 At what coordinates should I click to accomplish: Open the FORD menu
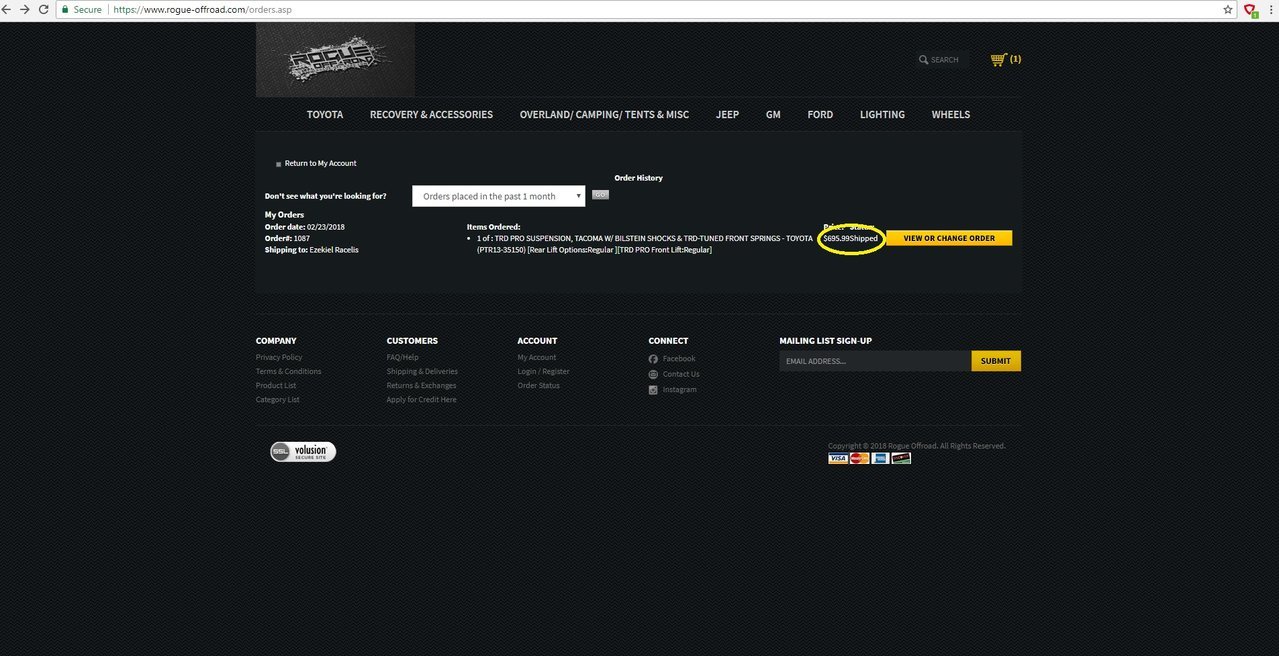pyautogui.click(x=820, y=115)
